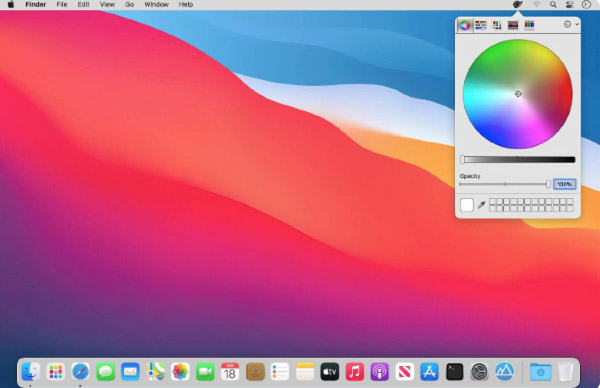Switch to the color palettes tab

coord(497,25)
